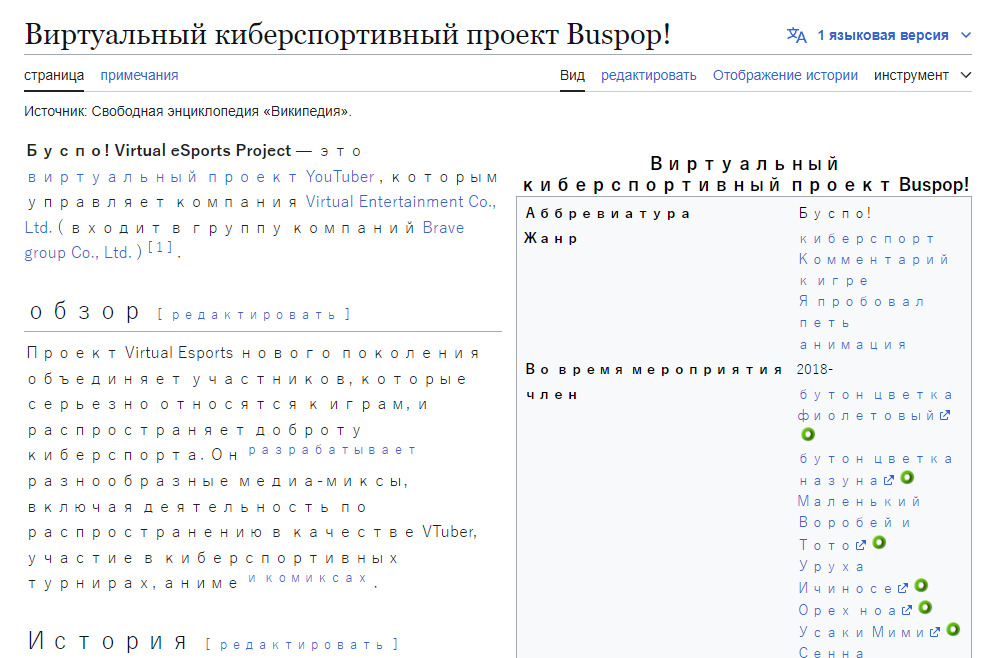
Task: Edit the обзор section via редактировать
Action: [x=254, y=315]
